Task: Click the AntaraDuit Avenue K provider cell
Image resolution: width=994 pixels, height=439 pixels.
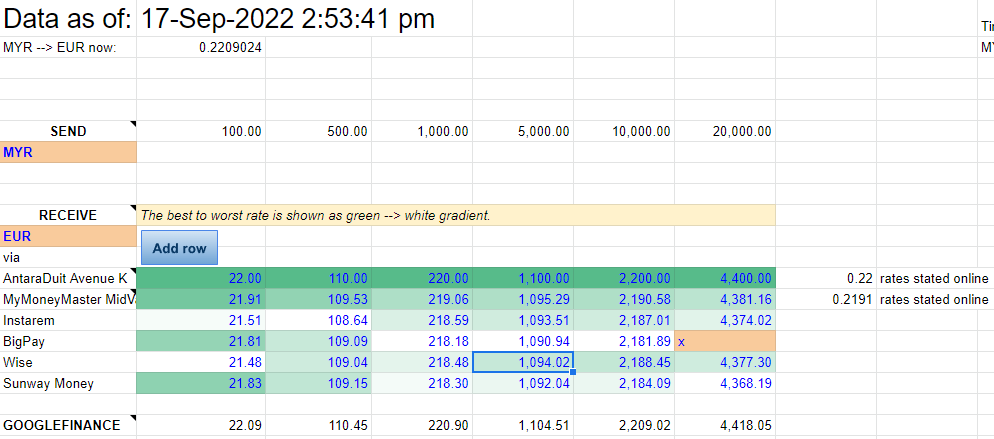Action: coord(68,278)
